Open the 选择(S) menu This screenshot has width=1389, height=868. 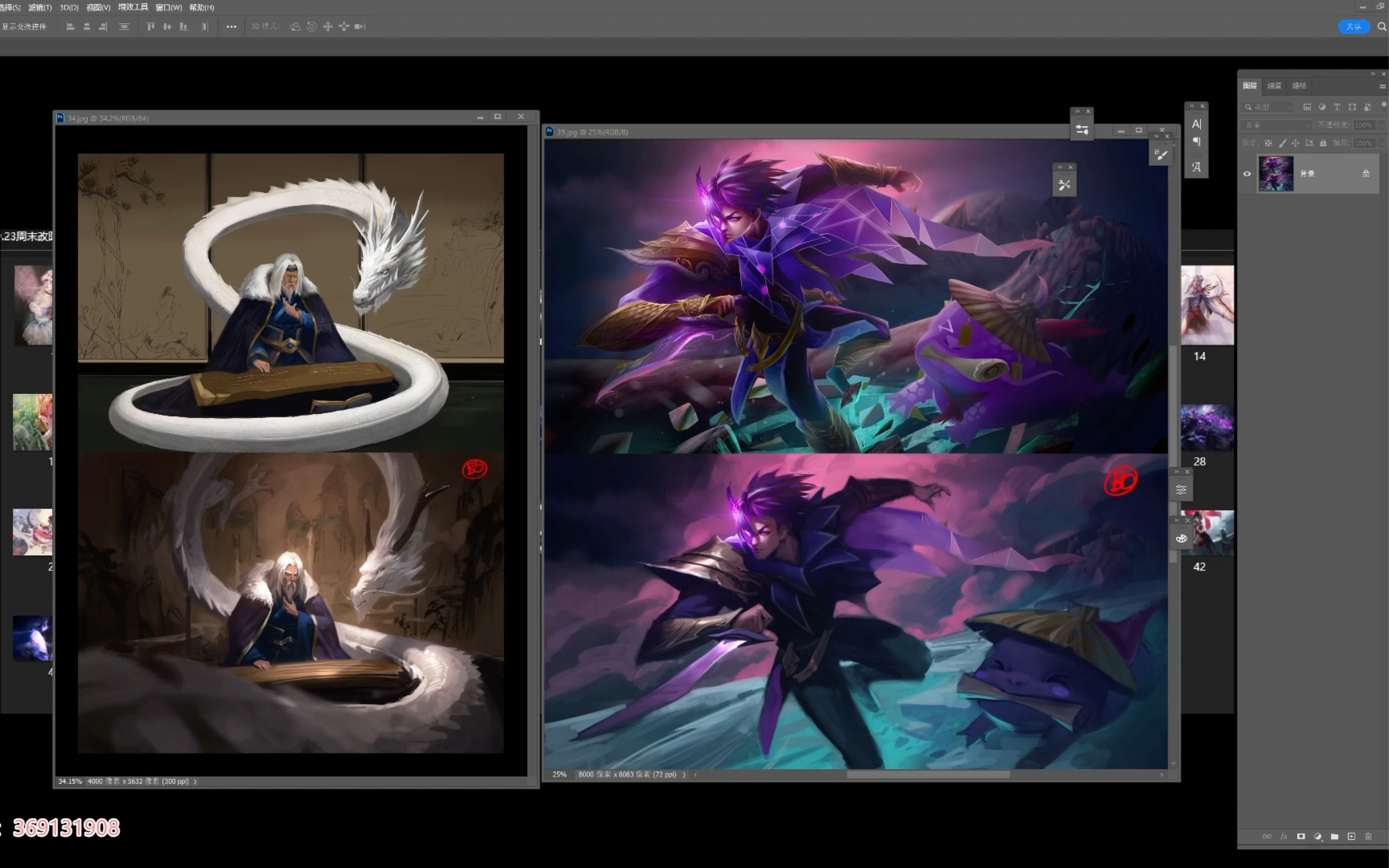10,8
